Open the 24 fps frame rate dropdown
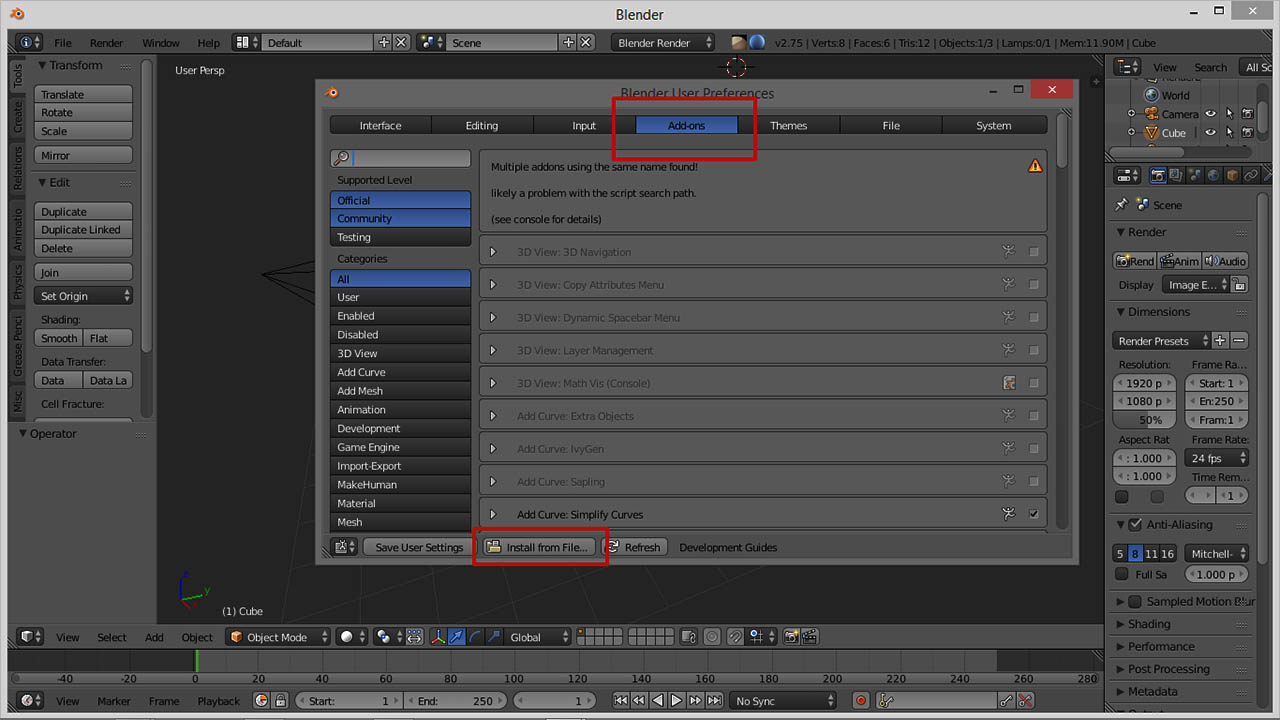 click(x=1217, y=458)
